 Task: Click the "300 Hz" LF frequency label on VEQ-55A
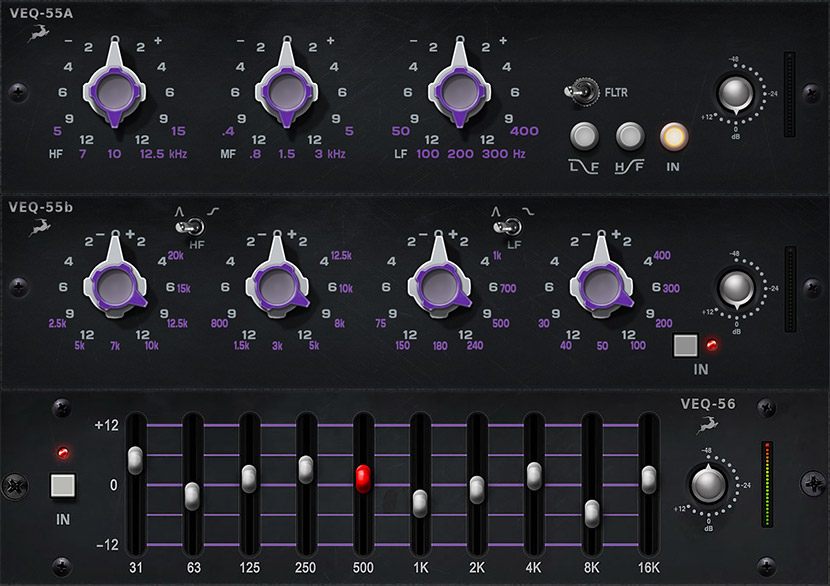coord(504,154)
